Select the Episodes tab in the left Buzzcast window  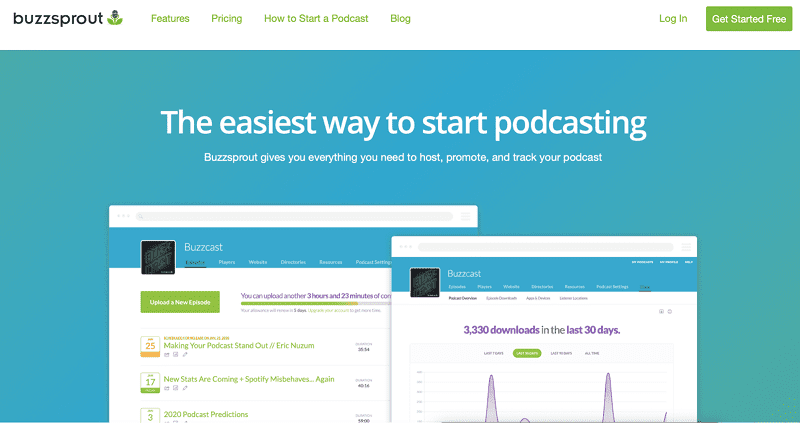point(195,262)
